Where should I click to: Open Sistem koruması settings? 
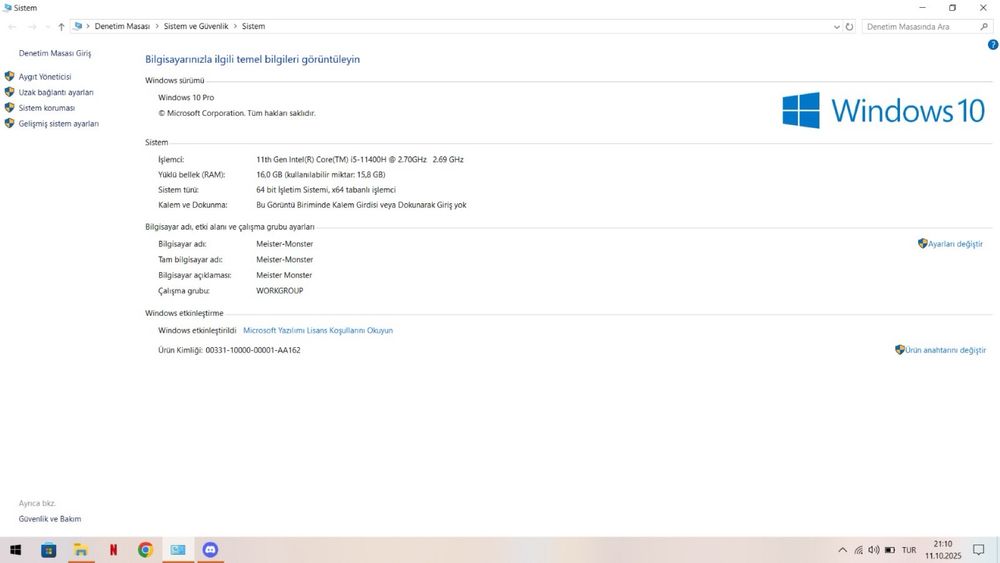[x=47, y=108]
